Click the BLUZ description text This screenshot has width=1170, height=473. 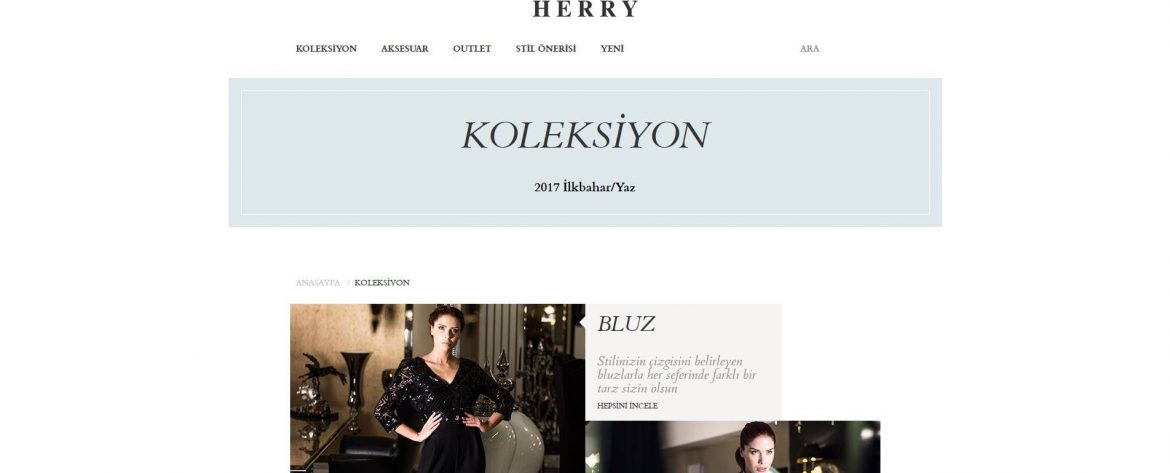click(676, 375)
